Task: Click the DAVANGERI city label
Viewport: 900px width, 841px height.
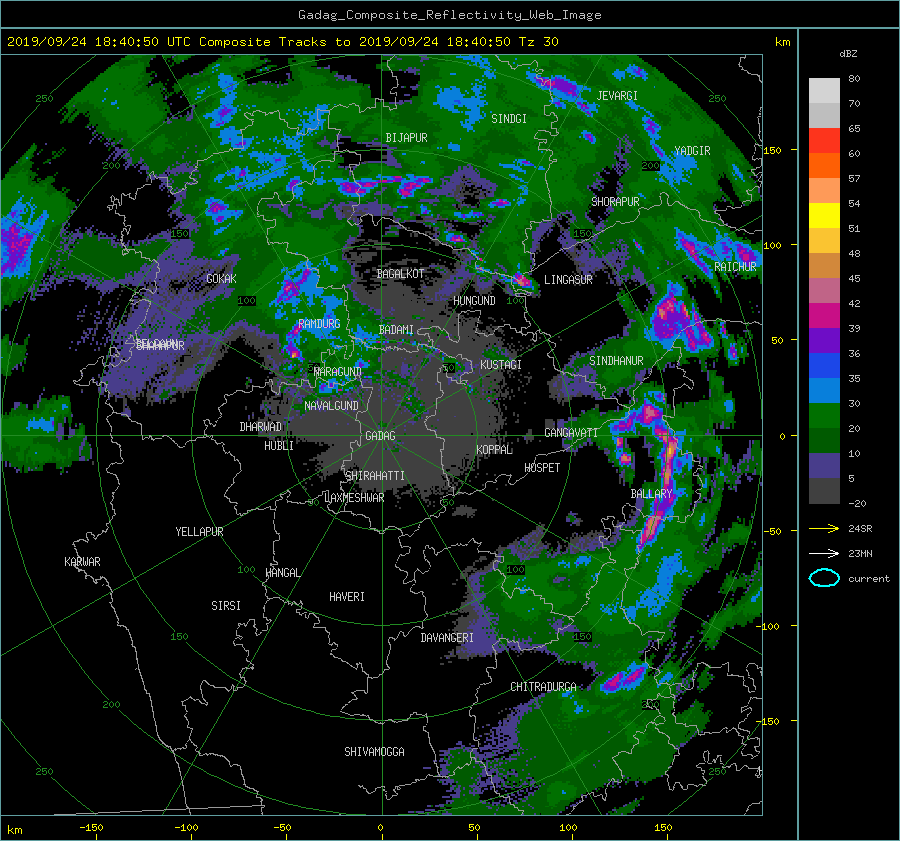Action: 447,638
